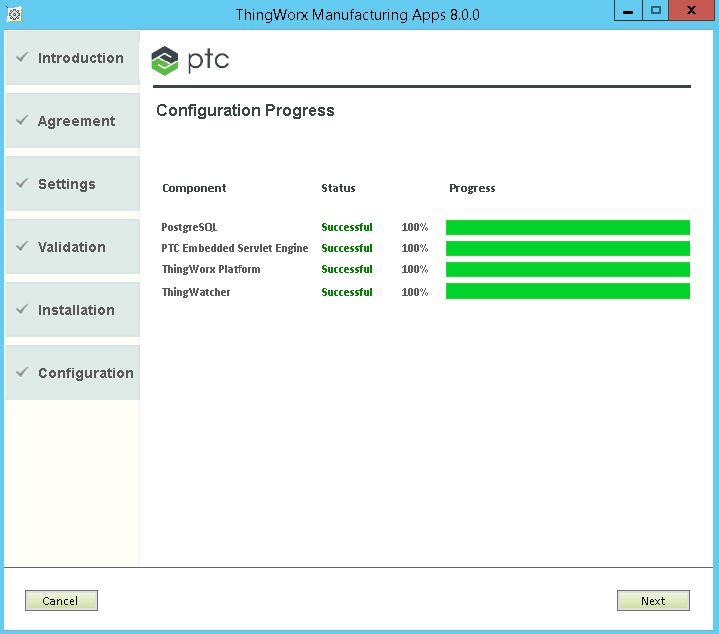Open the Settings step in sidebar
This screenshot has height=634, width=719.
pos(72,184)
